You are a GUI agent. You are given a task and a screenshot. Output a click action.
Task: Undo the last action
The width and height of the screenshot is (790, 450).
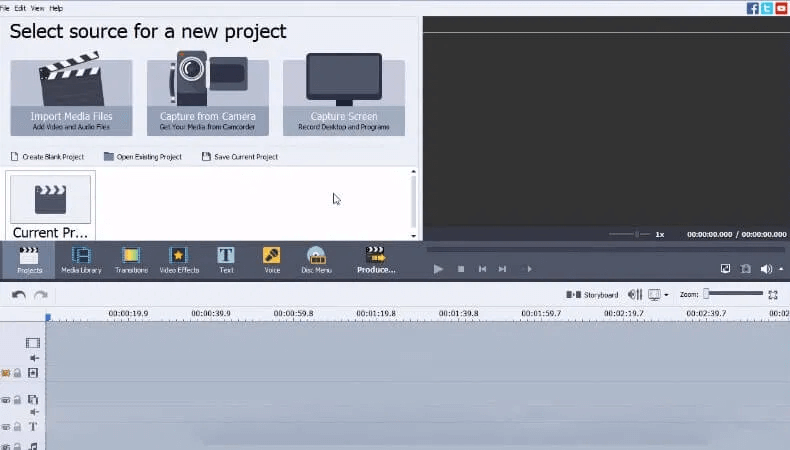[19, 295]
